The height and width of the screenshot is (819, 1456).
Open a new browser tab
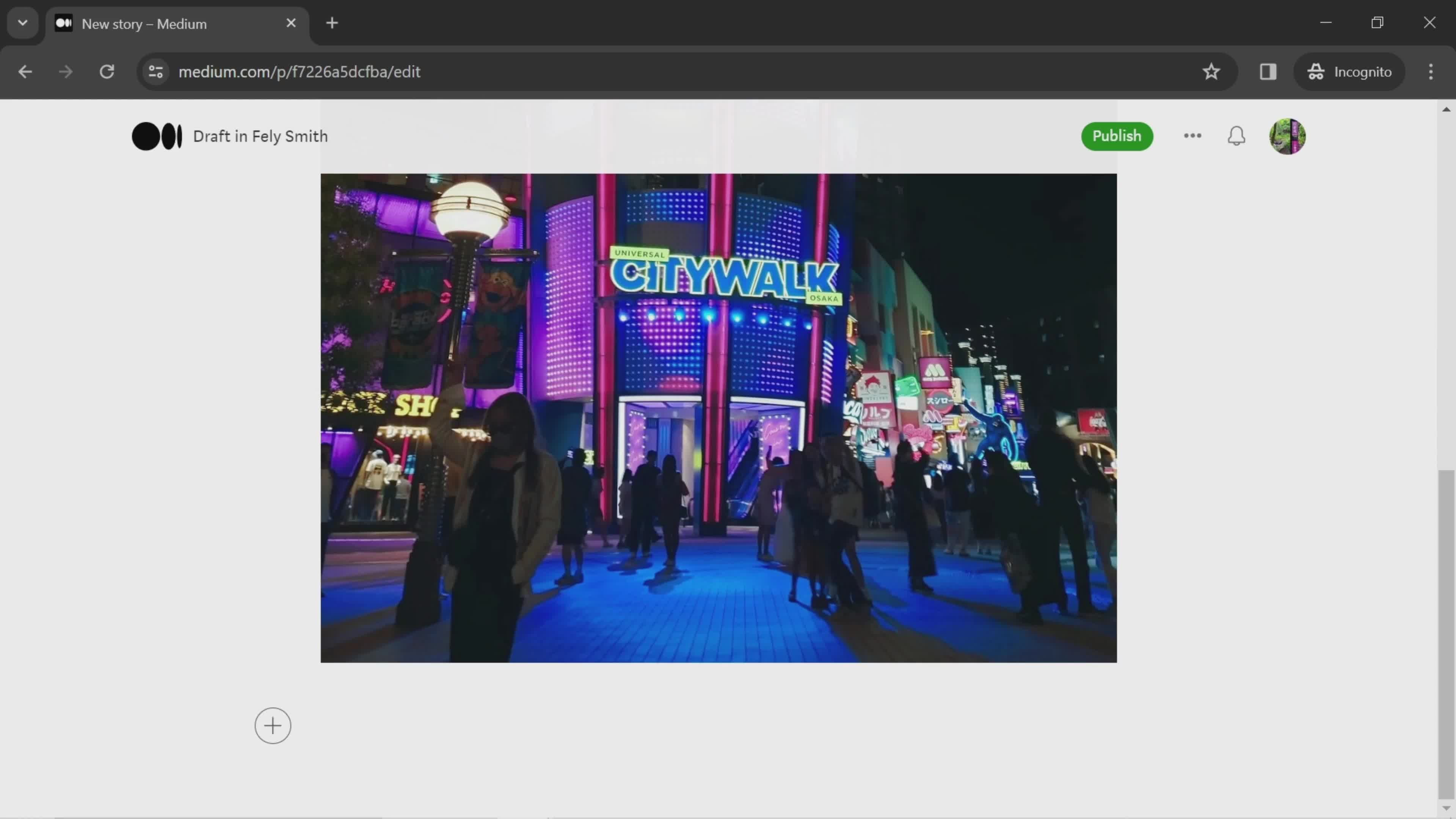click(333, 23)
